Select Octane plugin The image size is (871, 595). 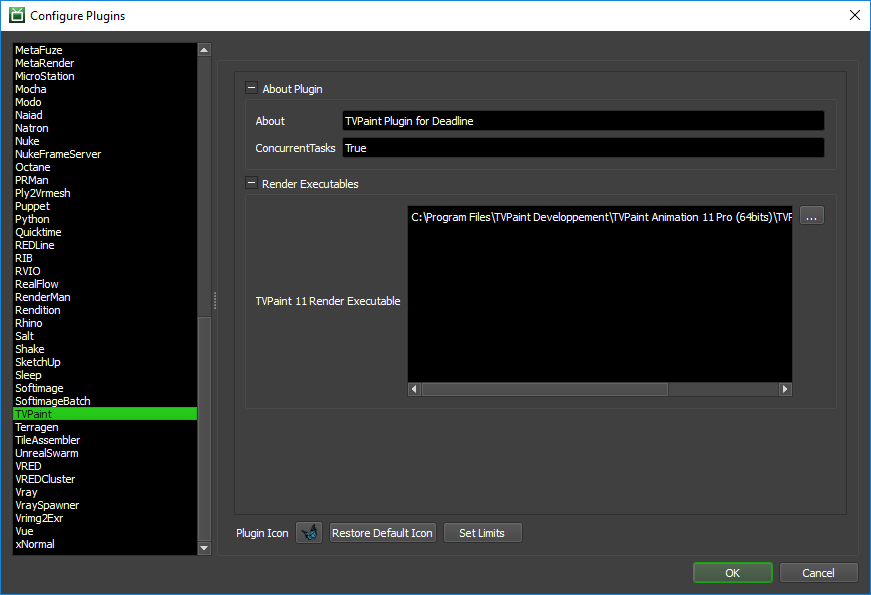105,167
